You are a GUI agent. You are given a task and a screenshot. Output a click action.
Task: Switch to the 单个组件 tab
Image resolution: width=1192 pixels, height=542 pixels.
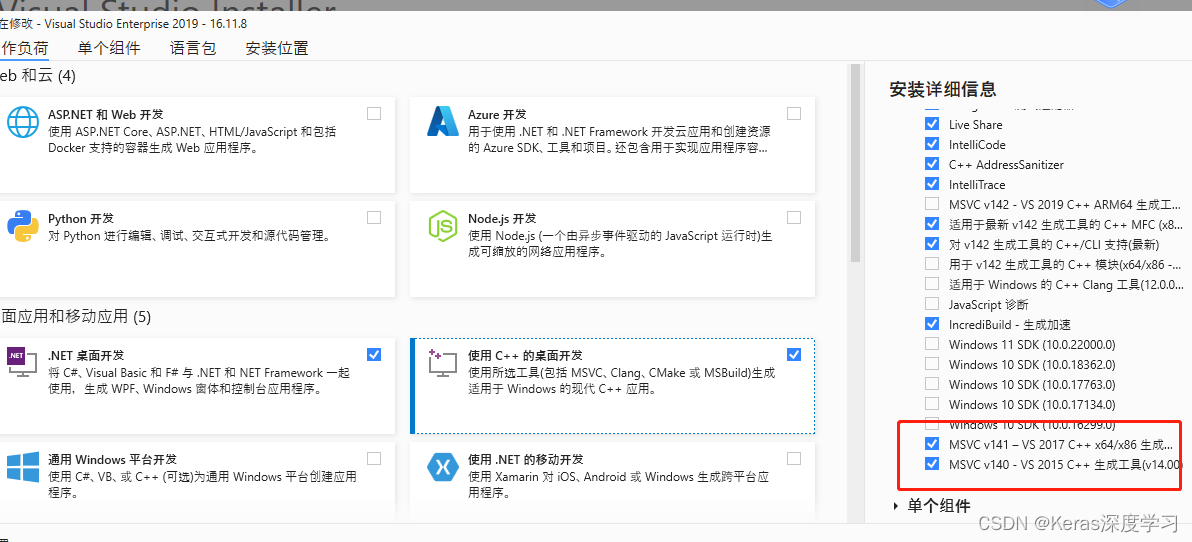(x=109, y=49)
